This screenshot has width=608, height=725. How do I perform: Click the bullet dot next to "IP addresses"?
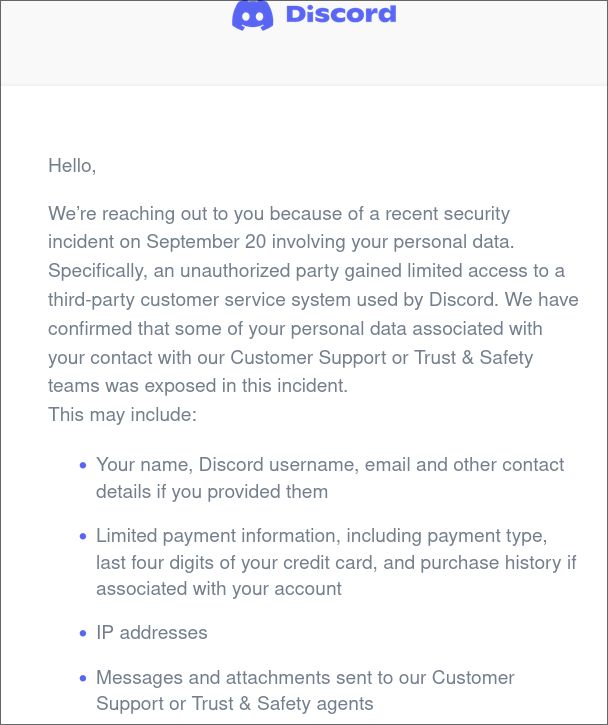(x=83, y=633)
